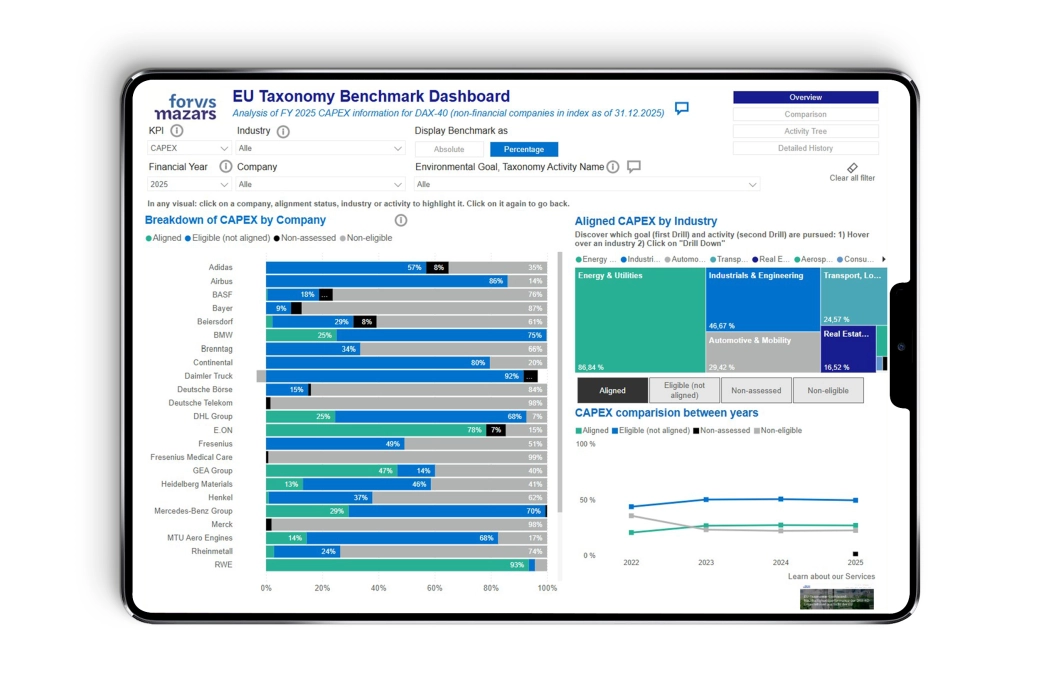This screenshot has height=673, width=1039.
Task: Click Non-eligible legend in years comparison chart
Action: 778,431
